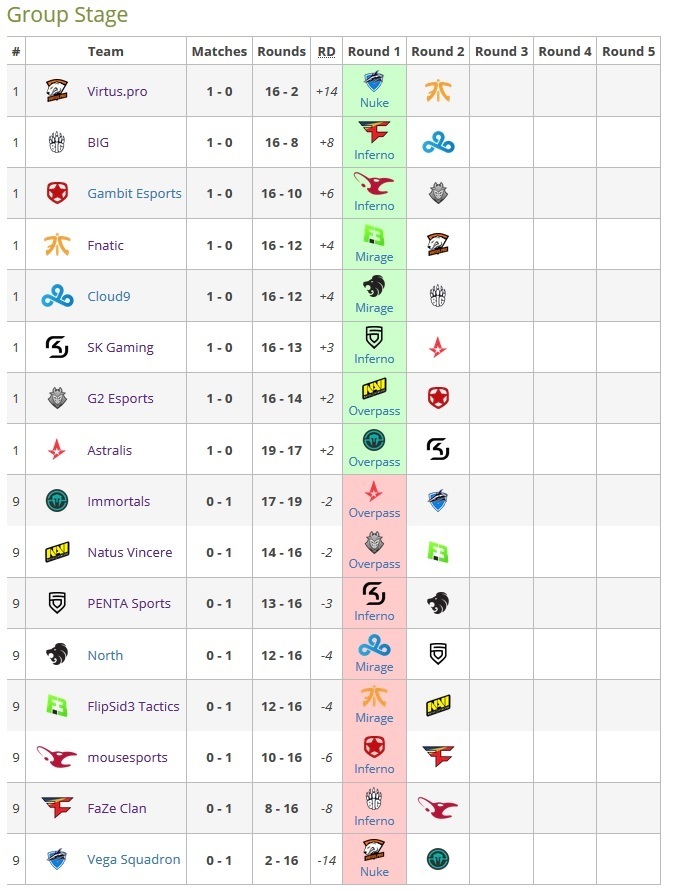Click Overpass map link in Astralis Round 1 cell

pyautogui.click(x=374, y=462)
